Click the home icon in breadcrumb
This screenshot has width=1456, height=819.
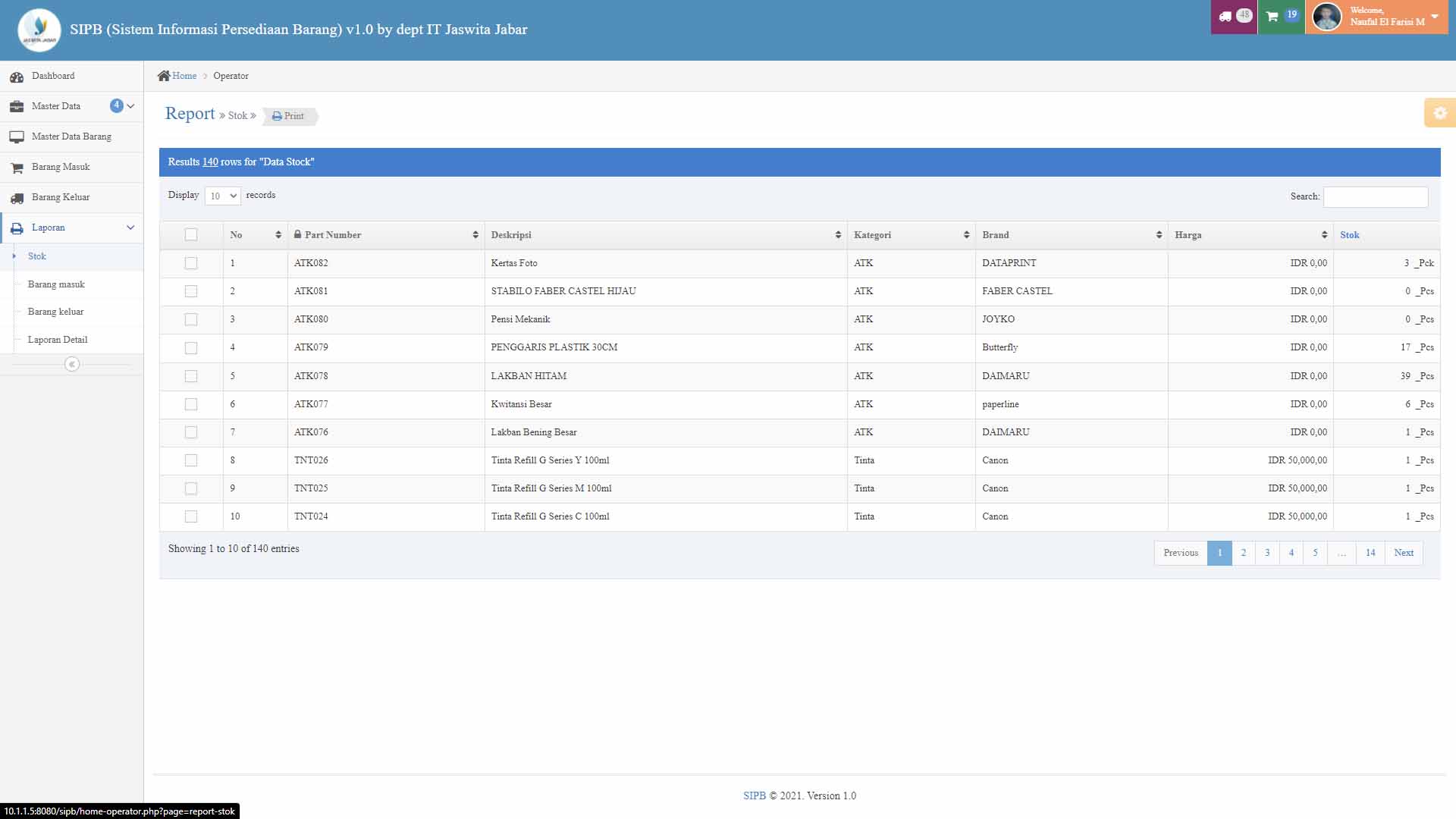(x=164, y=76)
